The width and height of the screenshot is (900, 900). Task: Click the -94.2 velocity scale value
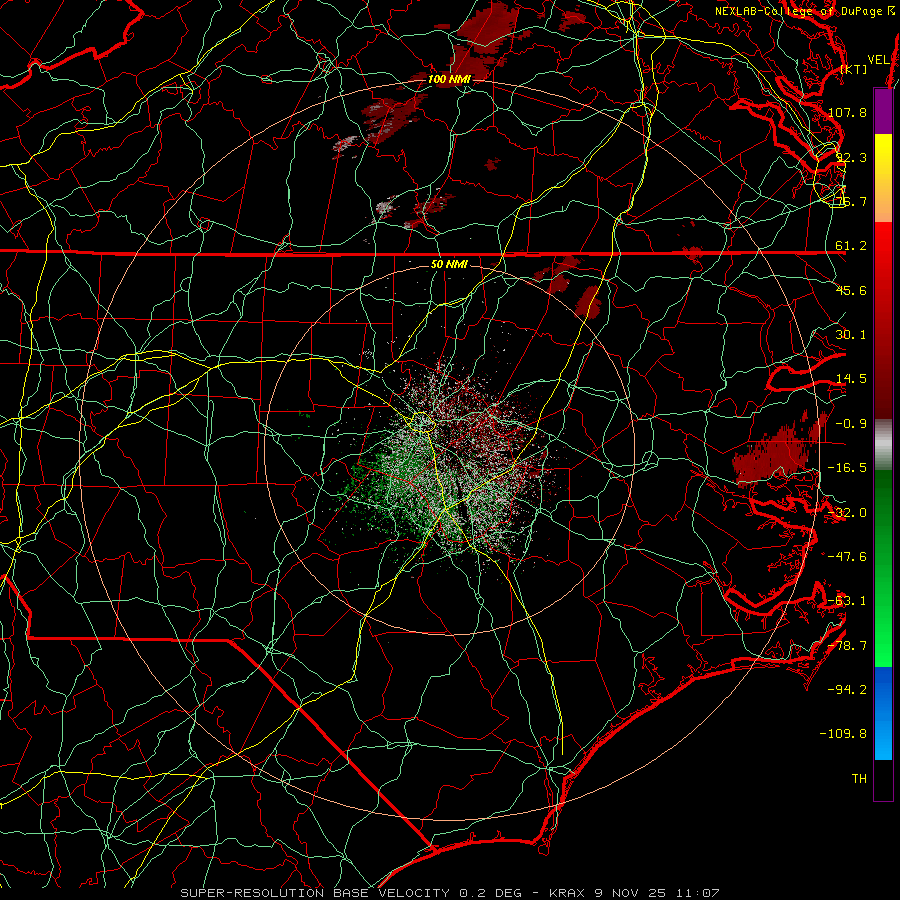tap(847, 690)
